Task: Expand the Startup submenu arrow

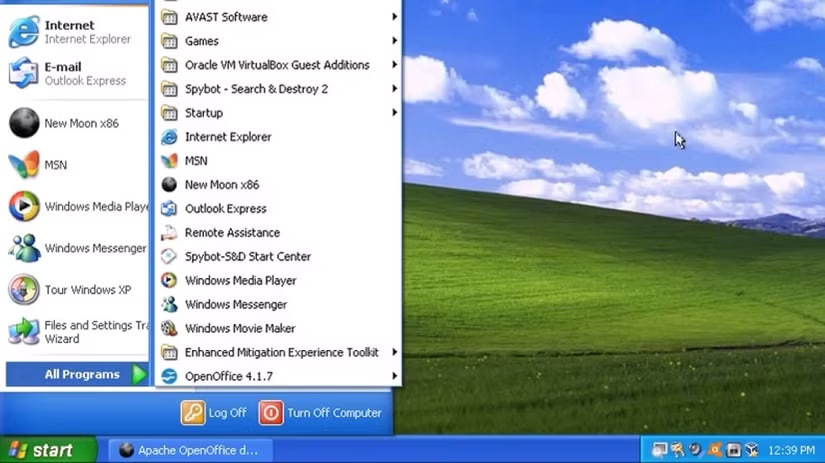Action: click(x=394, y=113)
